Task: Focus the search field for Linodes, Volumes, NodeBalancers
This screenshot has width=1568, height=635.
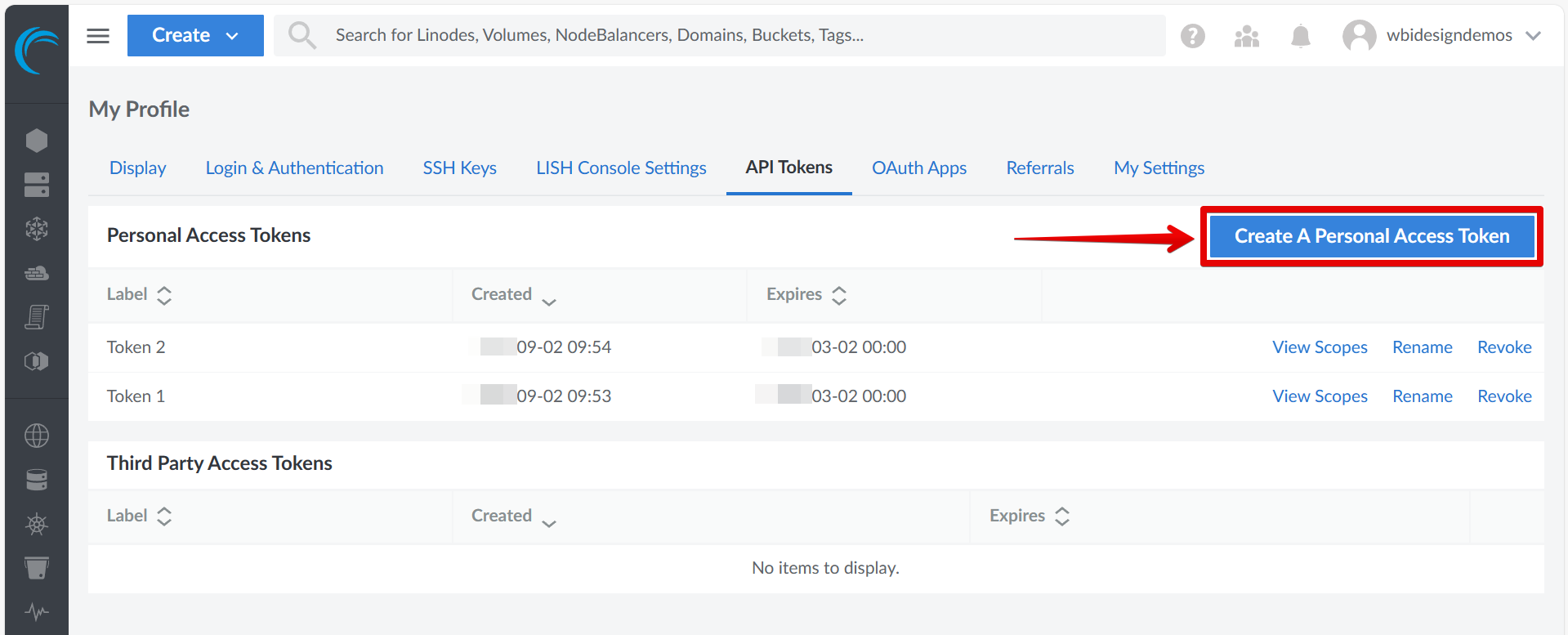Action: (720, 35)
